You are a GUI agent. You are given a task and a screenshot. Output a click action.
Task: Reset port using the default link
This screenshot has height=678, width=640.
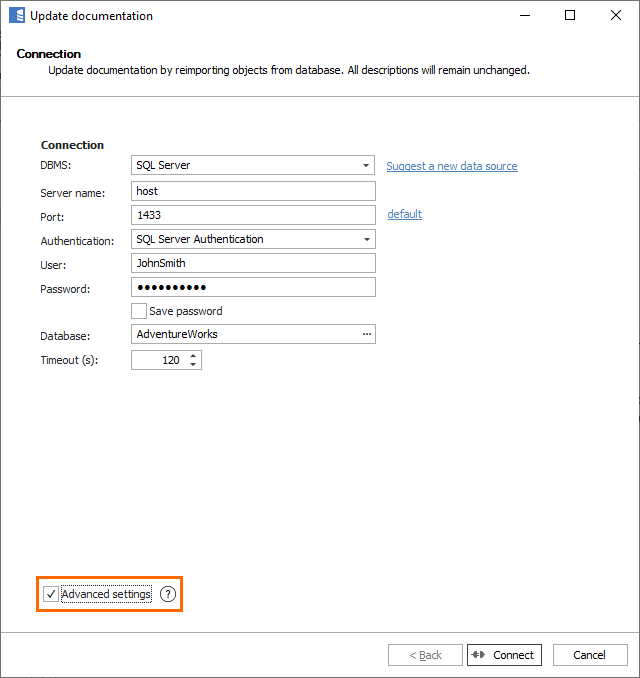404,214
